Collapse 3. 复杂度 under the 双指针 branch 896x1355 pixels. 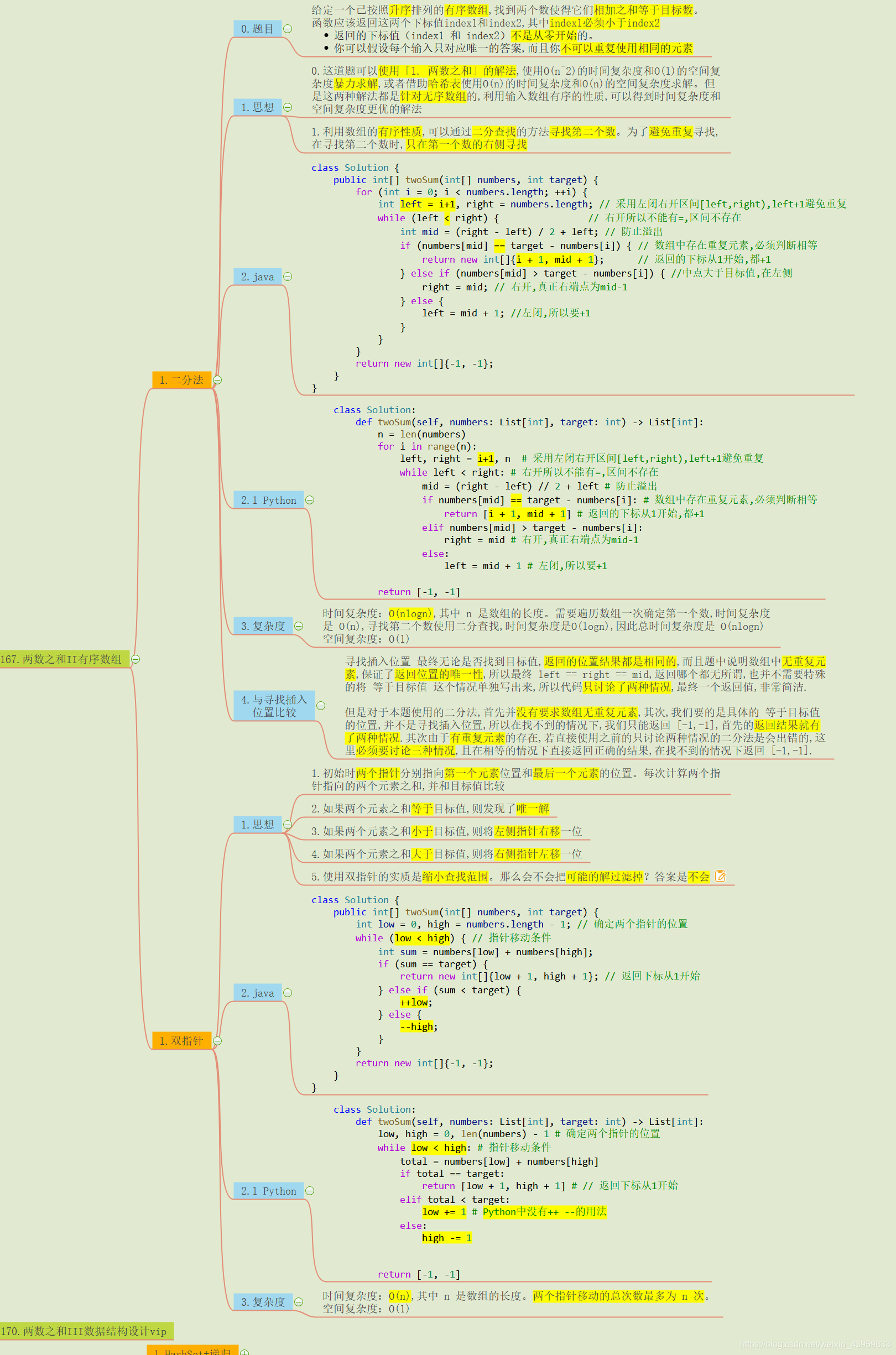[x=298, y=1302]
